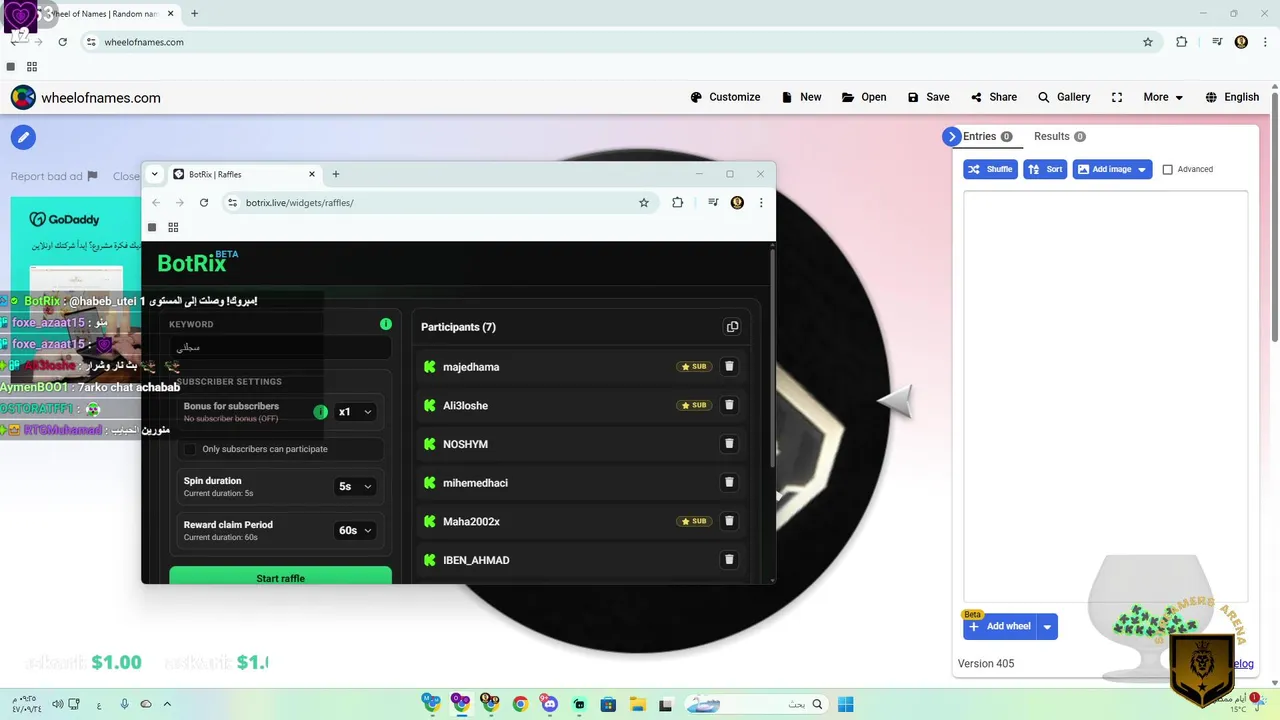The width and height of the screenshot is (1280, 720).
Task: Open subscriber bonus x1 dropdown
Action: [x=355, y=412]
